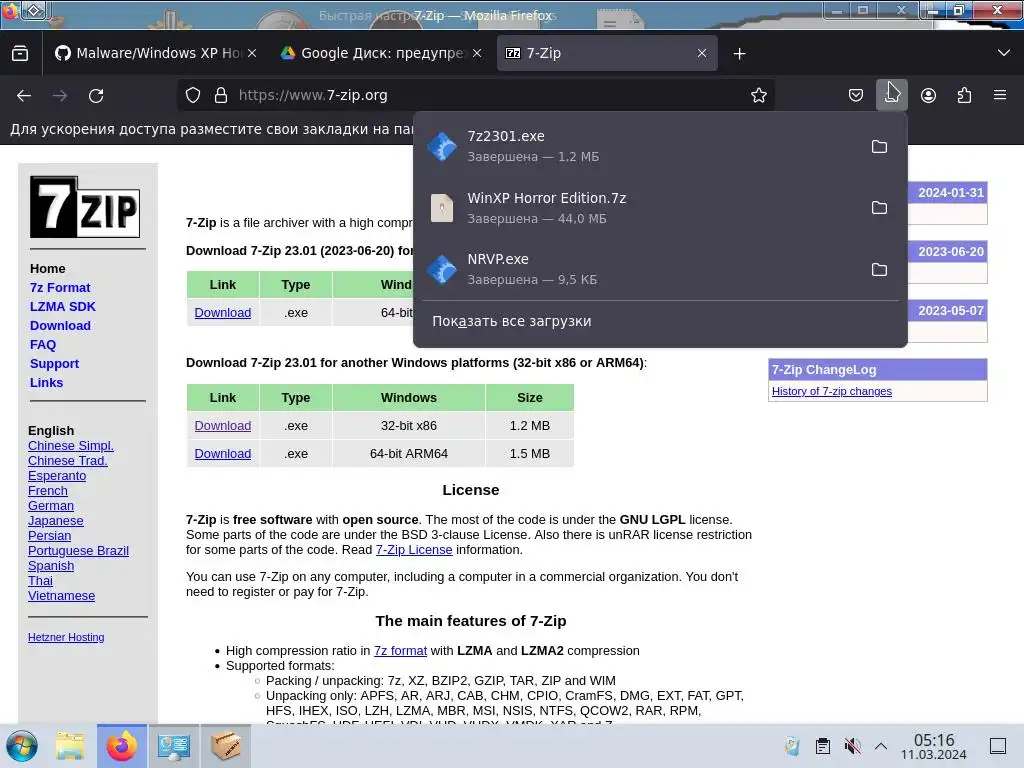Switch to Firefox taskbar icon
The width and height of the screenshot is (1024, 768).
point(122,746)
